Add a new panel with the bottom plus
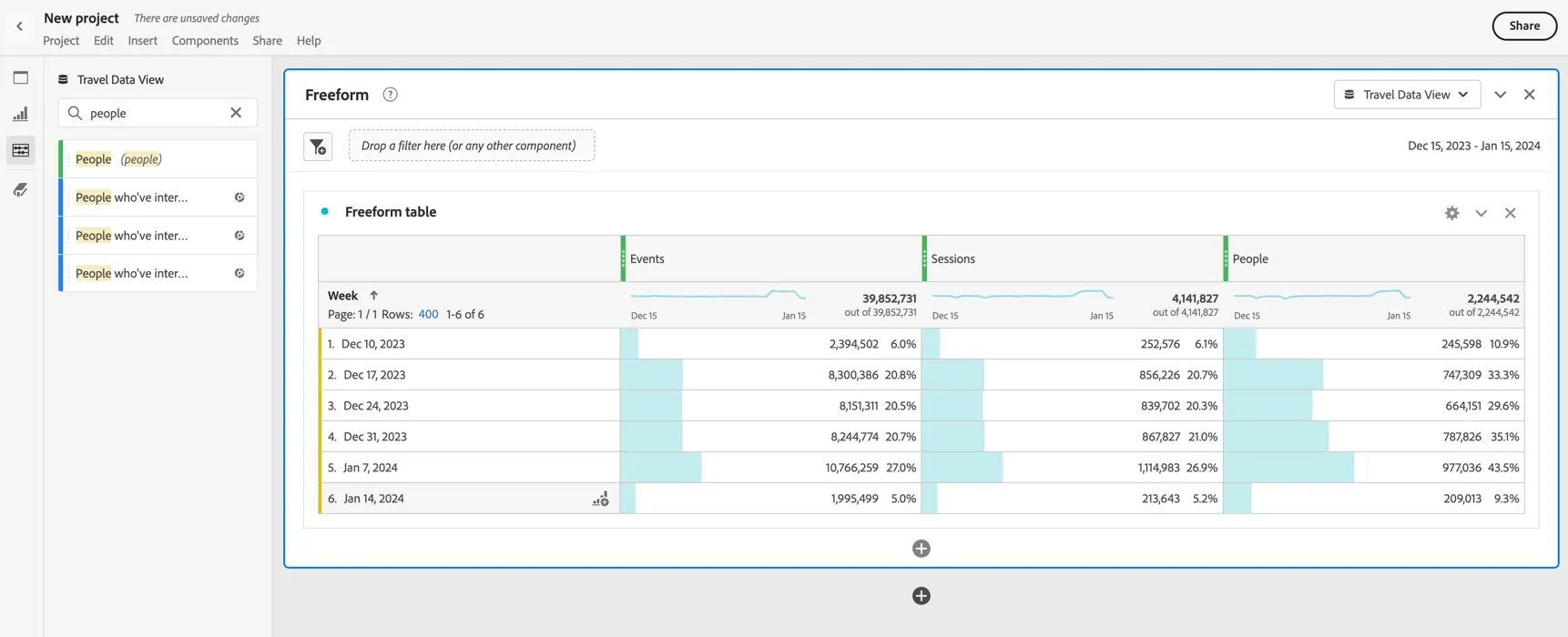The height and width of the screenshot is (637, 1568). (921, 596)
